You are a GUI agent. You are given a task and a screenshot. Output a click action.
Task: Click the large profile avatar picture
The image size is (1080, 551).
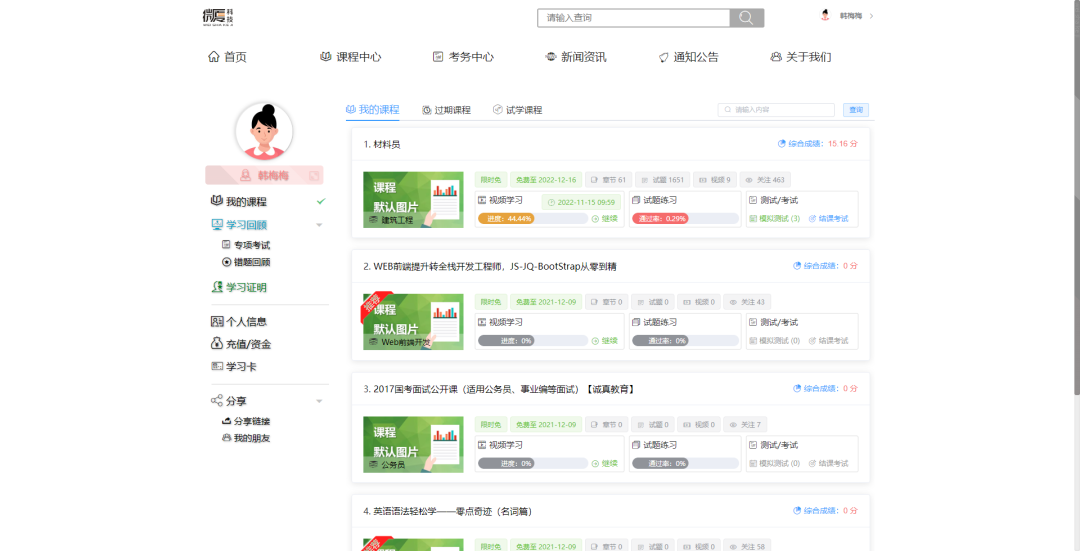coord(264,132)
